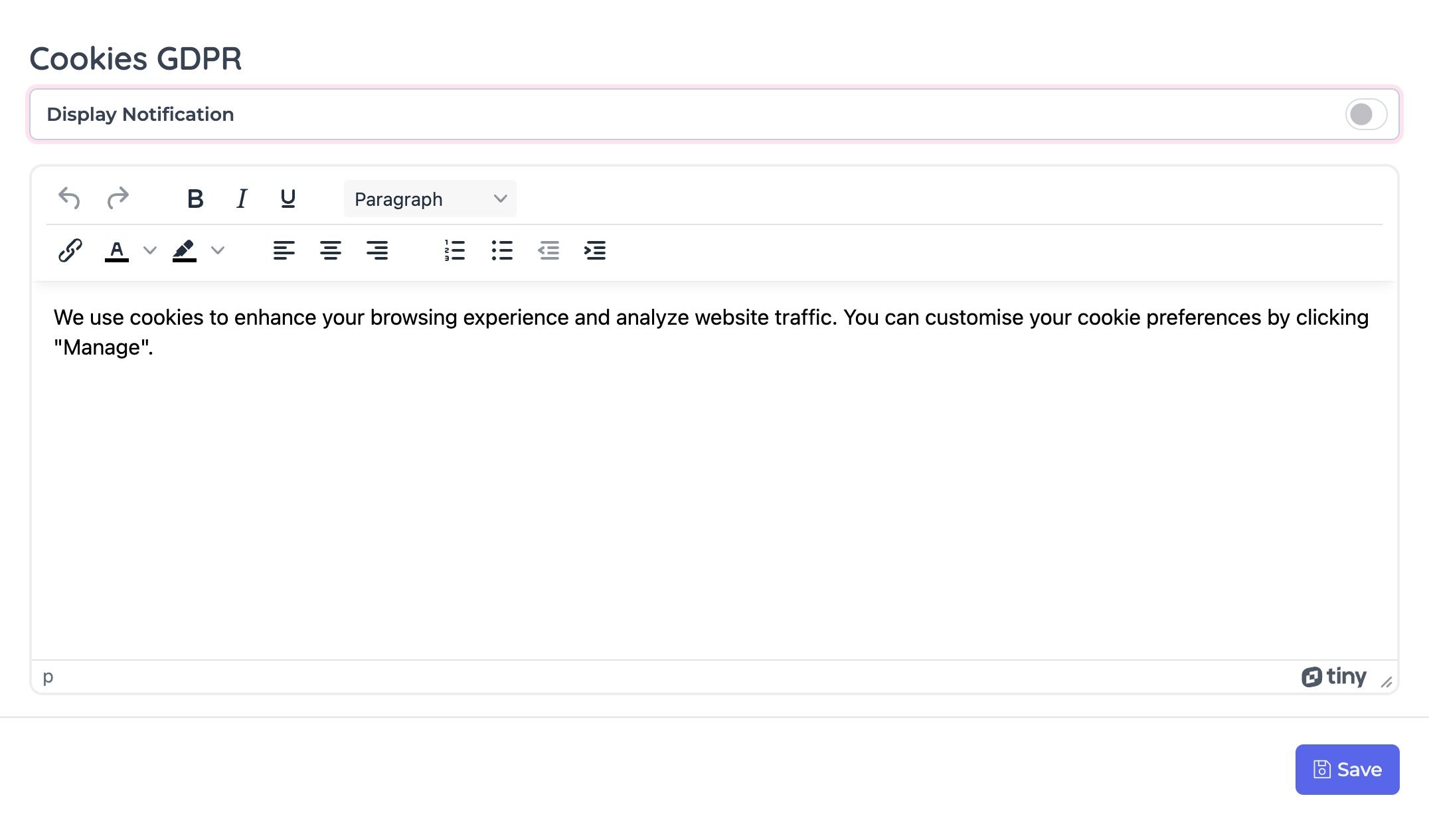Expand the background highlight color chevron
1429x840 pixels.
coord(218,250)
